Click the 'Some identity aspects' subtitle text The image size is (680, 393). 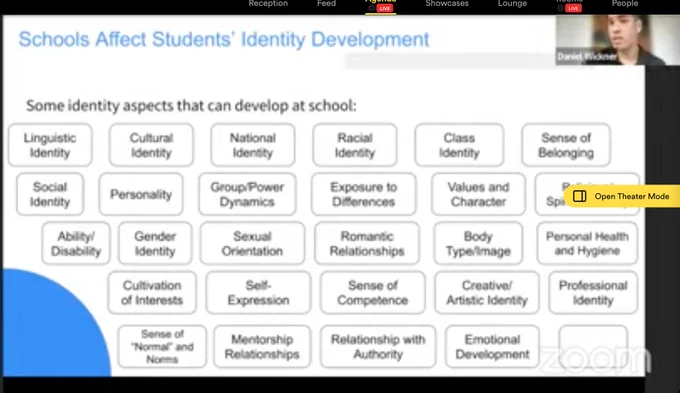pos(191,105)
